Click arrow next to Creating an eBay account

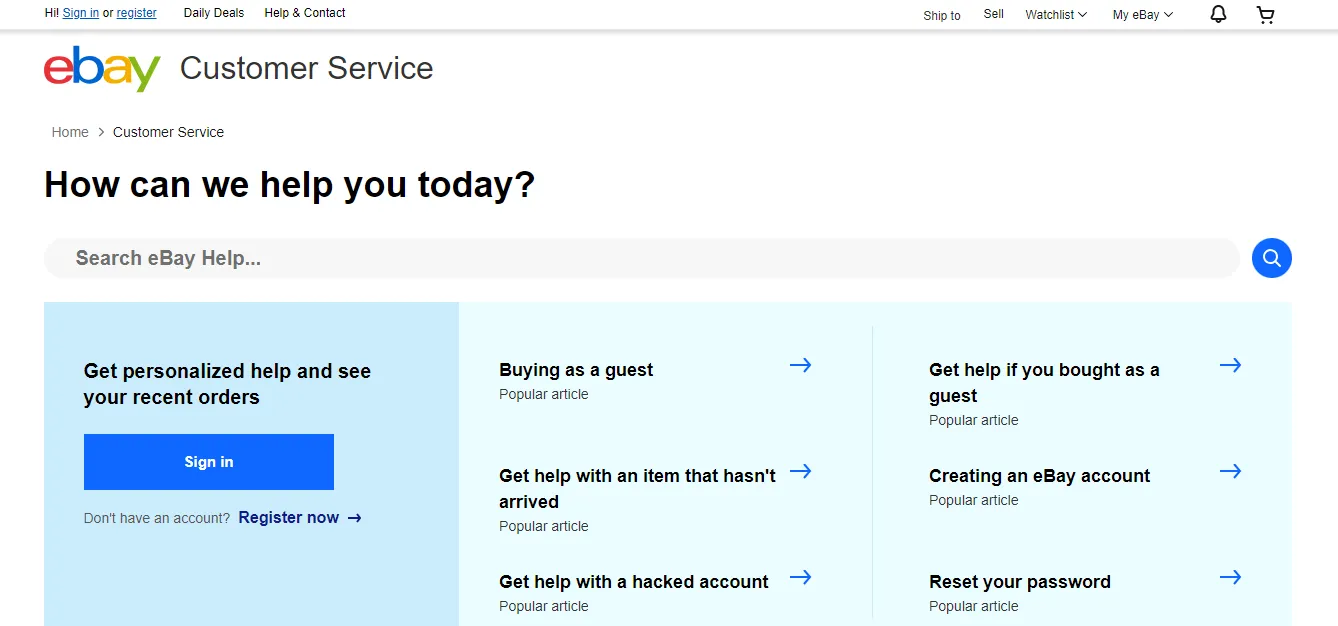pos(1230,471)
